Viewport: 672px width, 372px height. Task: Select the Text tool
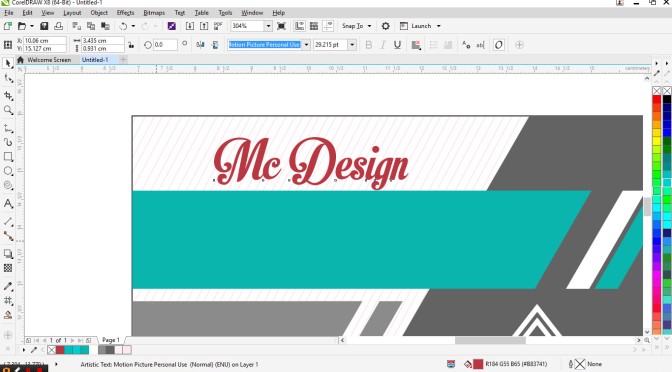8,204
